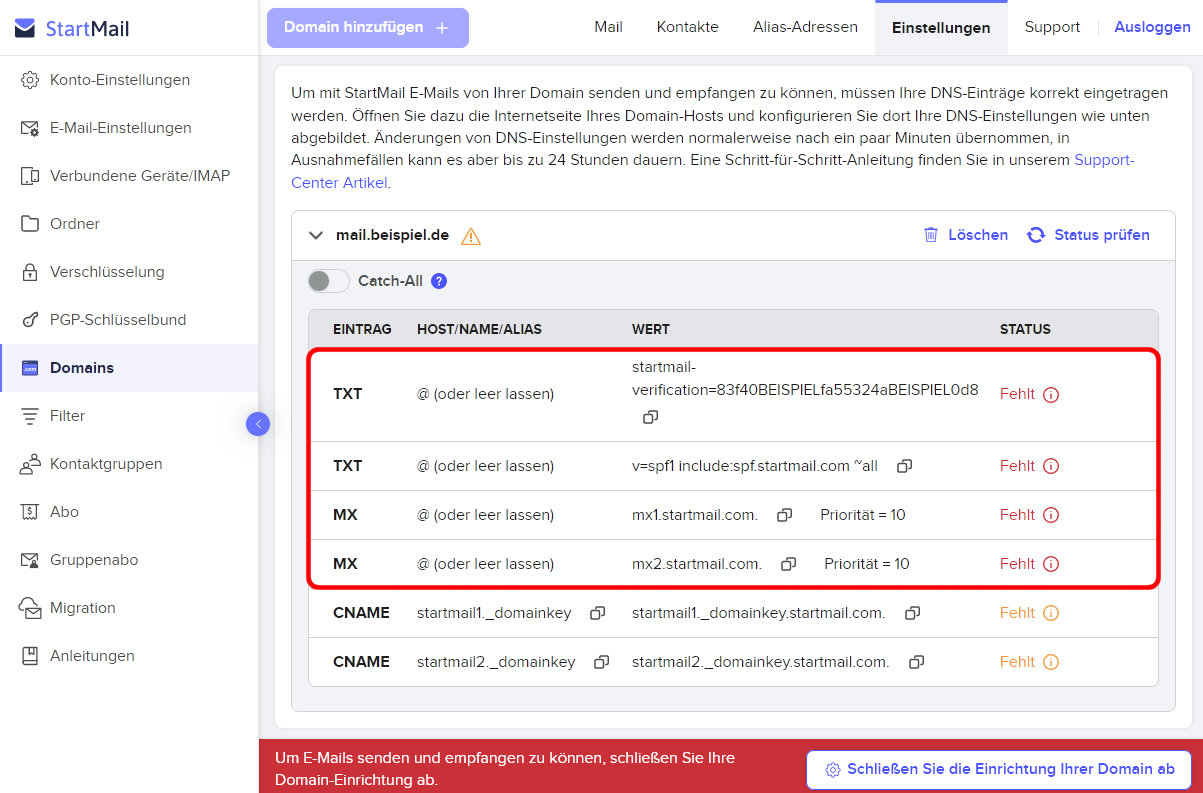The width and height of the screenshot is (1203, 793).
Task: Open the Kontakte tab
Action: (688, 27)
